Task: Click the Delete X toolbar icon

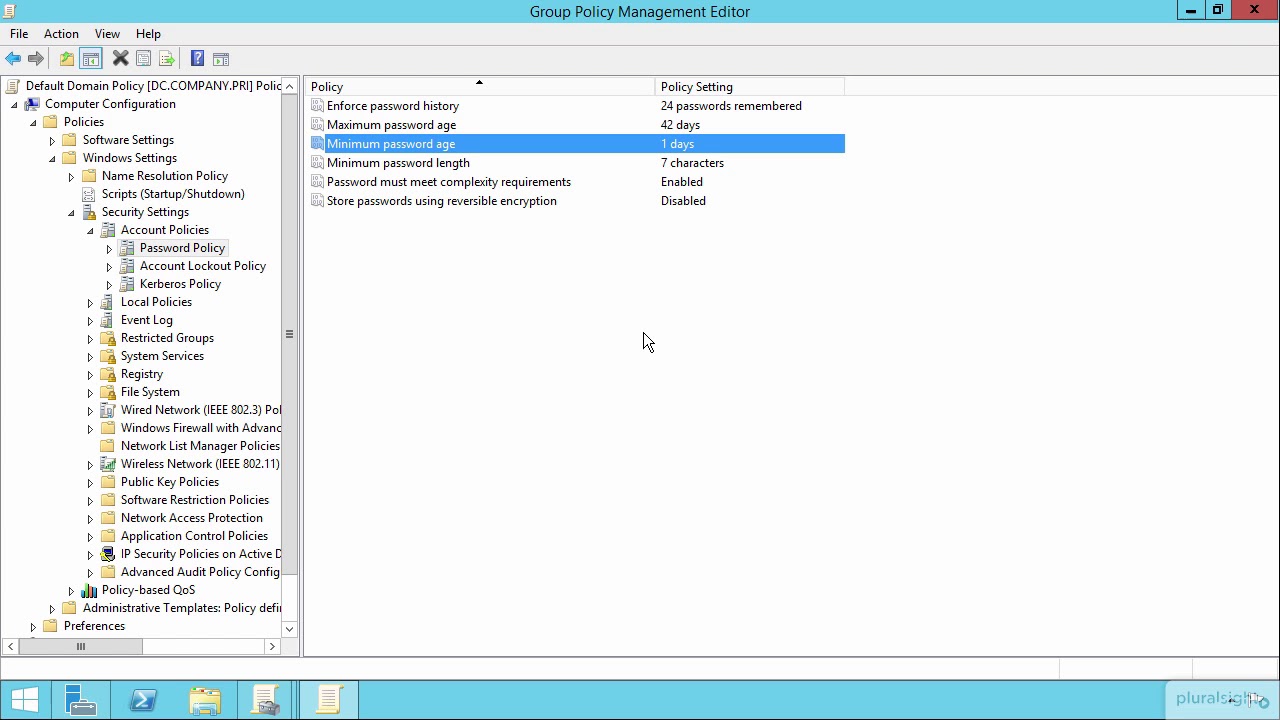Action: pos(120,59)
